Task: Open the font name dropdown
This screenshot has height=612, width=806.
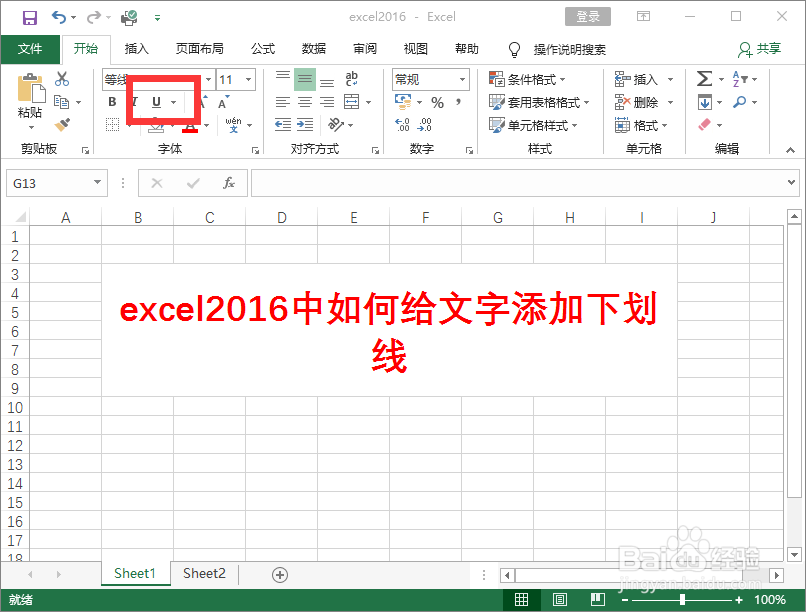Action: 208,80
